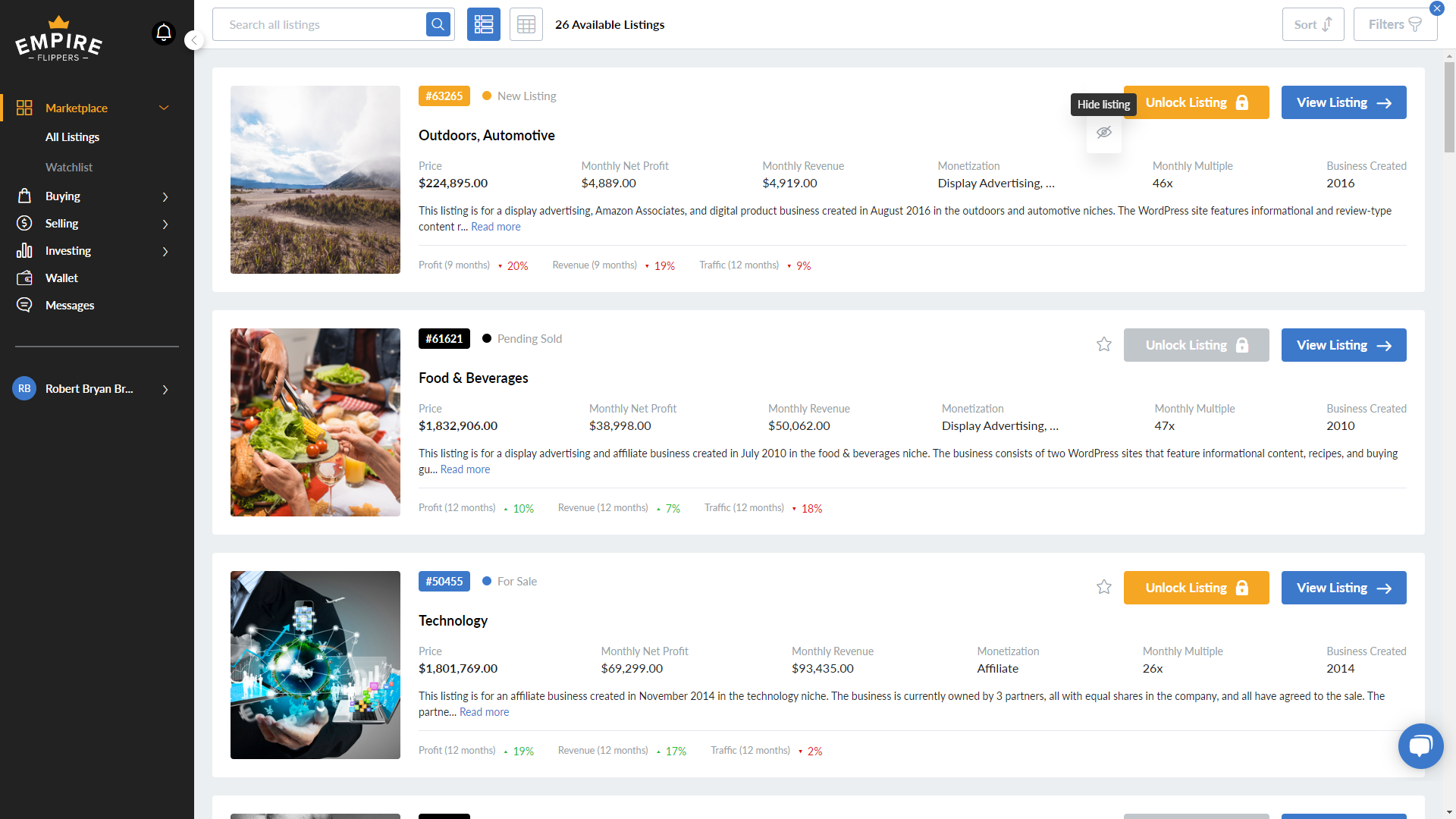The image size is (1456, 819).
Task: Open All Listings in sidebar
Action: click(x=73, y=136)
